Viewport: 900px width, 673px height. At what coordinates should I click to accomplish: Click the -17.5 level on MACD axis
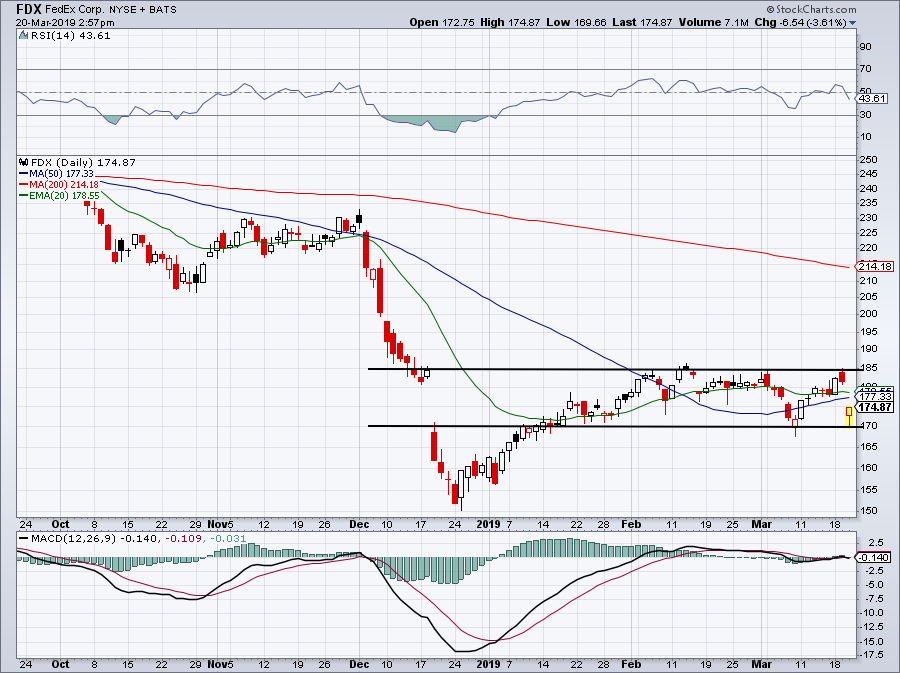872,655
